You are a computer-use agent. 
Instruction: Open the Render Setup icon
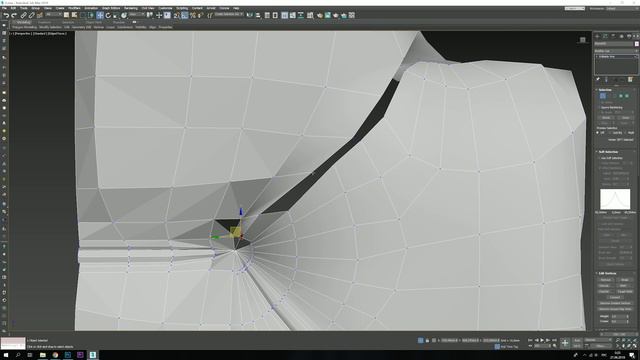(320, 15)
